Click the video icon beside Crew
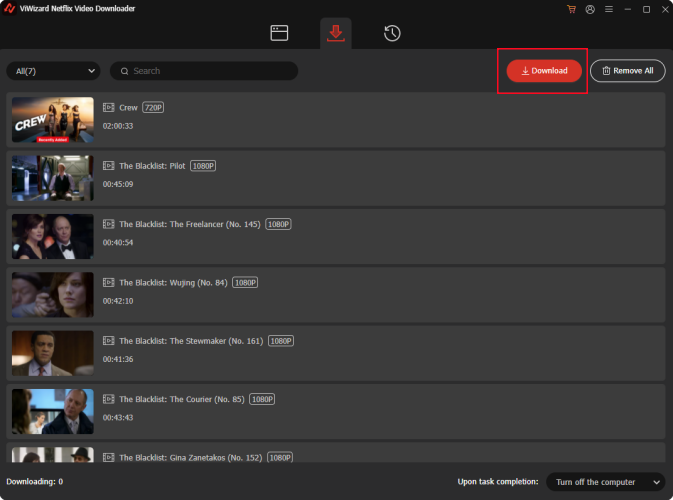This screenshot has width=673, height=500. coord(109,107)
